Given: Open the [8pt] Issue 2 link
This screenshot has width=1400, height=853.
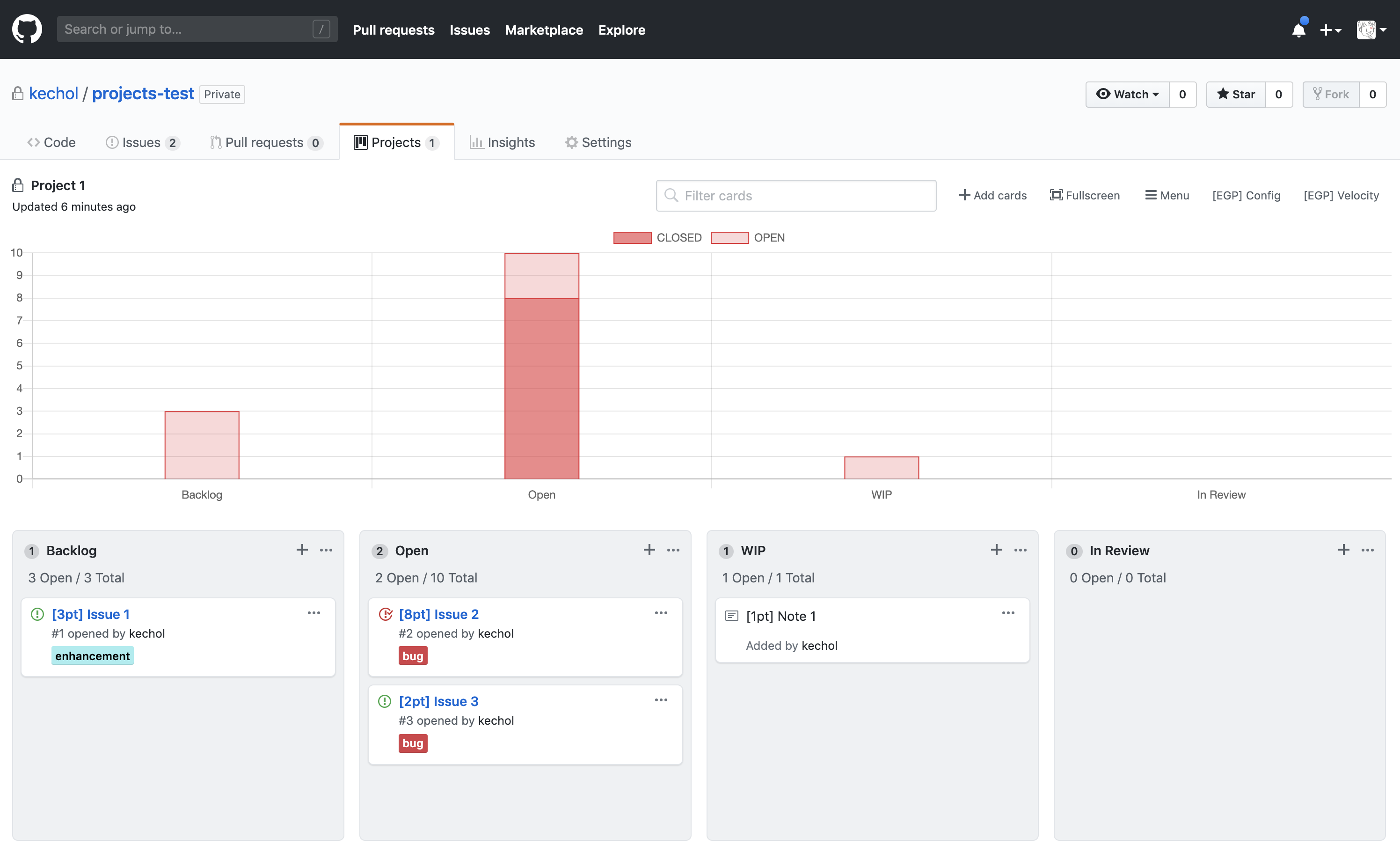Looking at the screenshot, I should (x=438, y=614).
